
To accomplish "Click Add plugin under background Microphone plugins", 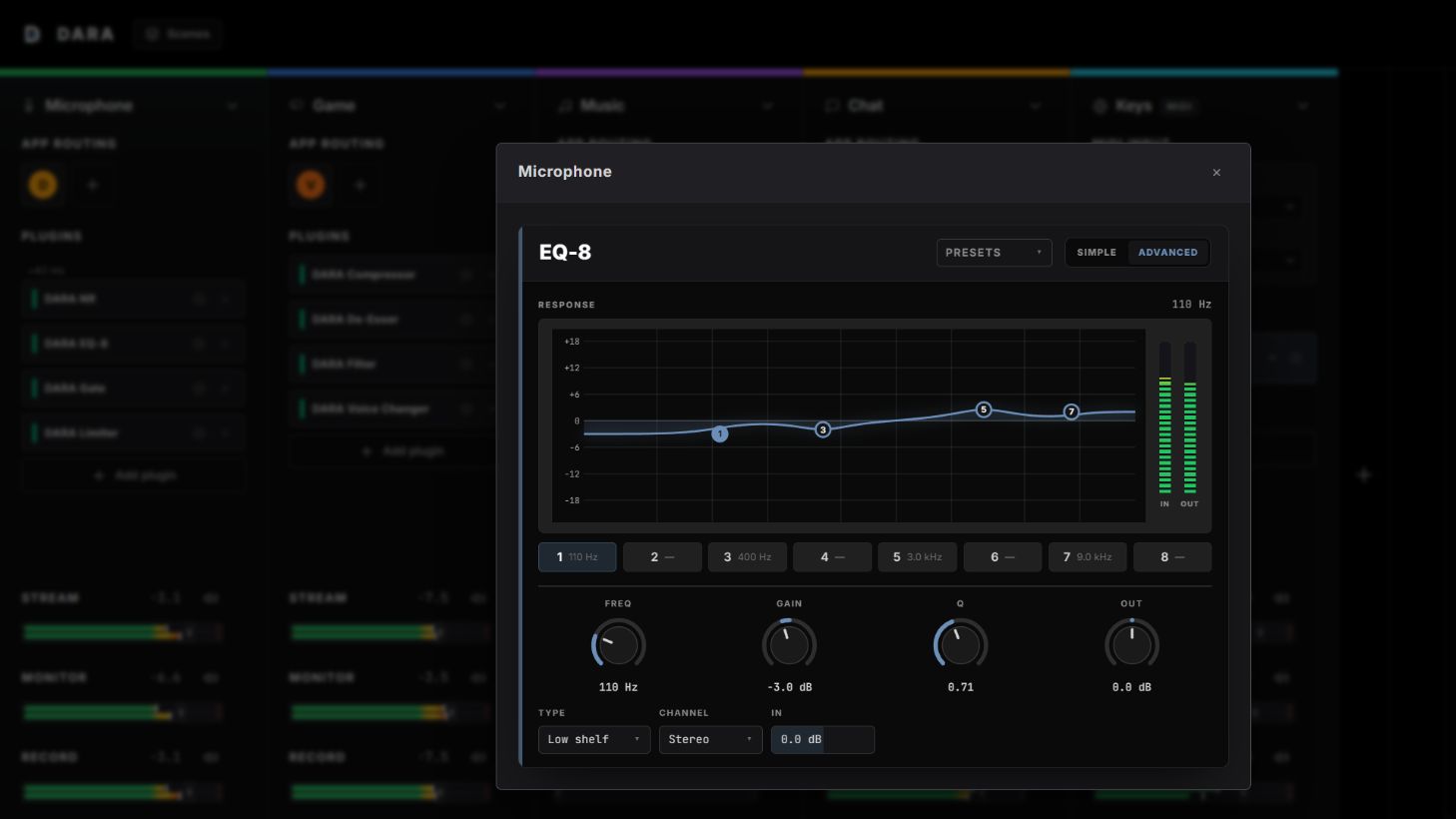I will pos(134,475).
